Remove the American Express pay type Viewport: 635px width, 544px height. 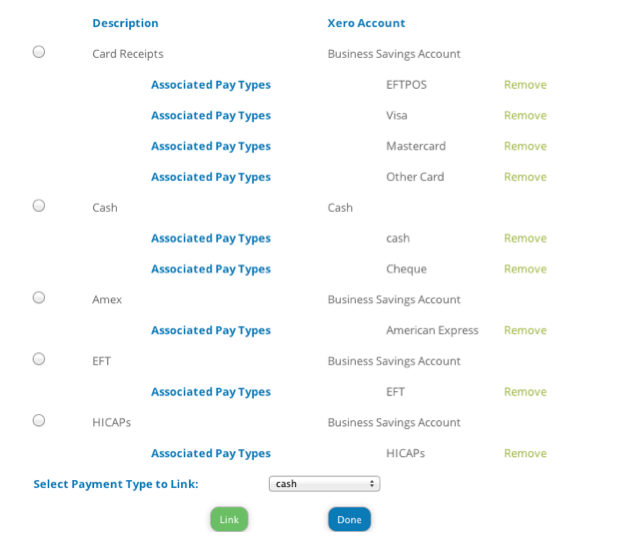(525, 331)
